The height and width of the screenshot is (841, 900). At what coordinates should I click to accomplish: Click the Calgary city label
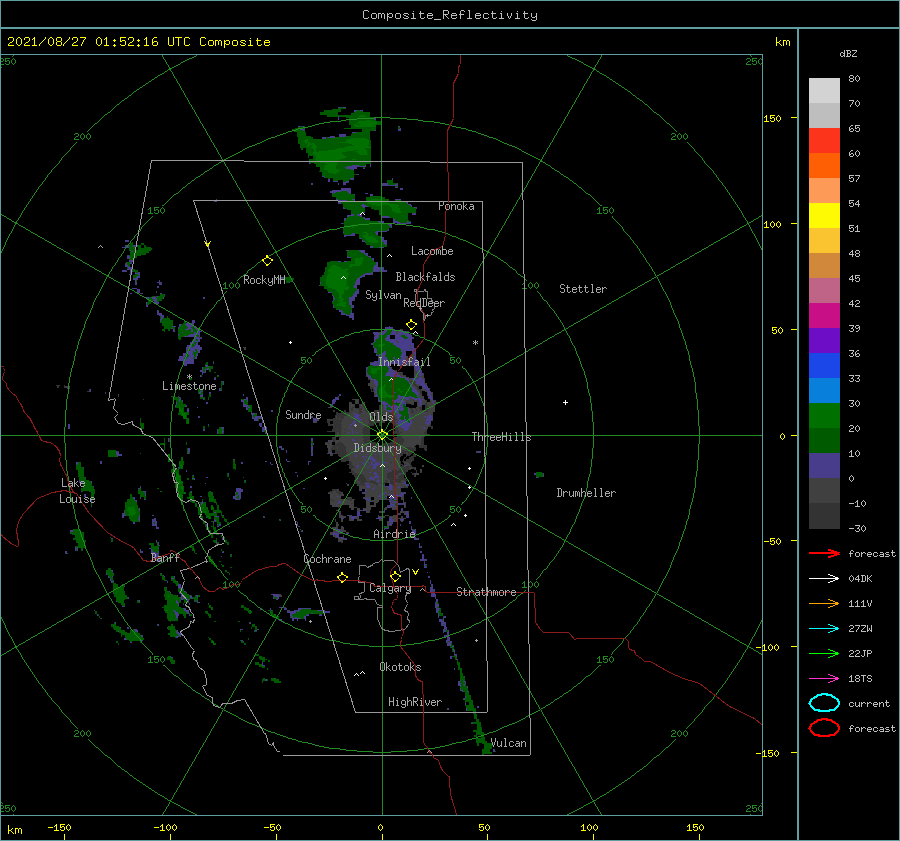tap(390, 588)
